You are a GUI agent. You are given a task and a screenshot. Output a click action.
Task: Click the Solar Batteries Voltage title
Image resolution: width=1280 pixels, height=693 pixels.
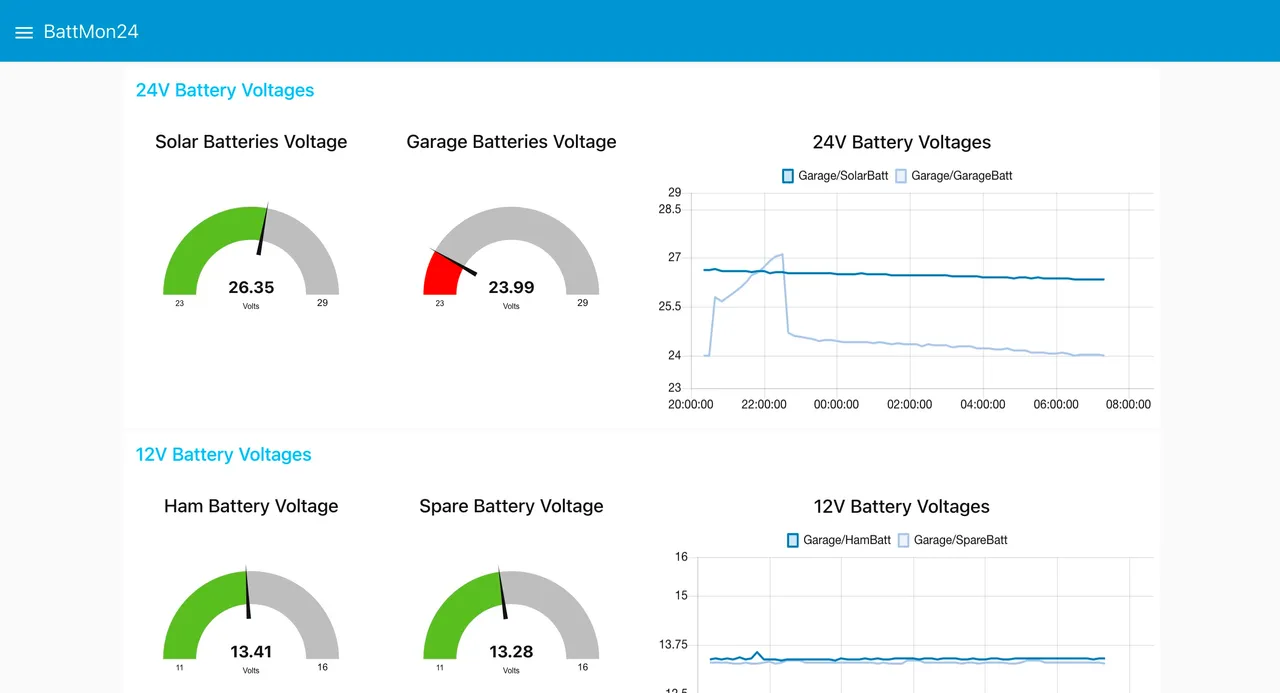click(251, 142)
